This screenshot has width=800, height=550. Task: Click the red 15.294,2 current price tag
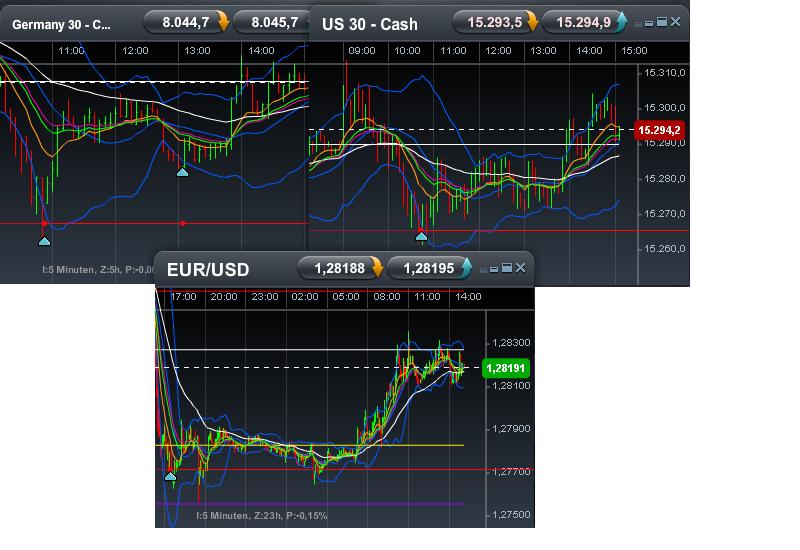tap(659, 130)
